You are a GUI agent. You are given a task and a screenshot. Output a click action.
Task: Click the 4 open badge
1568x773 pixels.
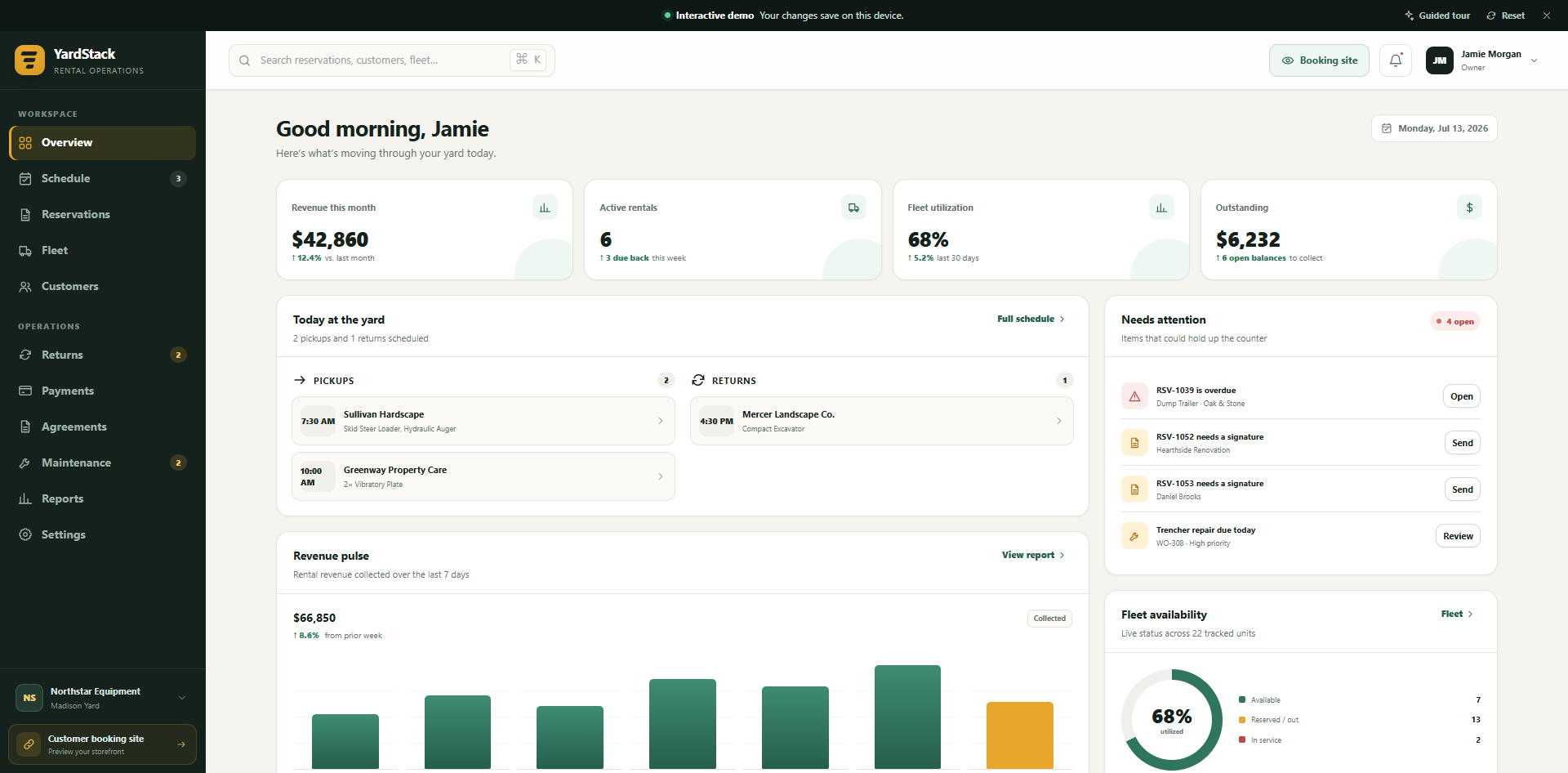(1455, 321)
